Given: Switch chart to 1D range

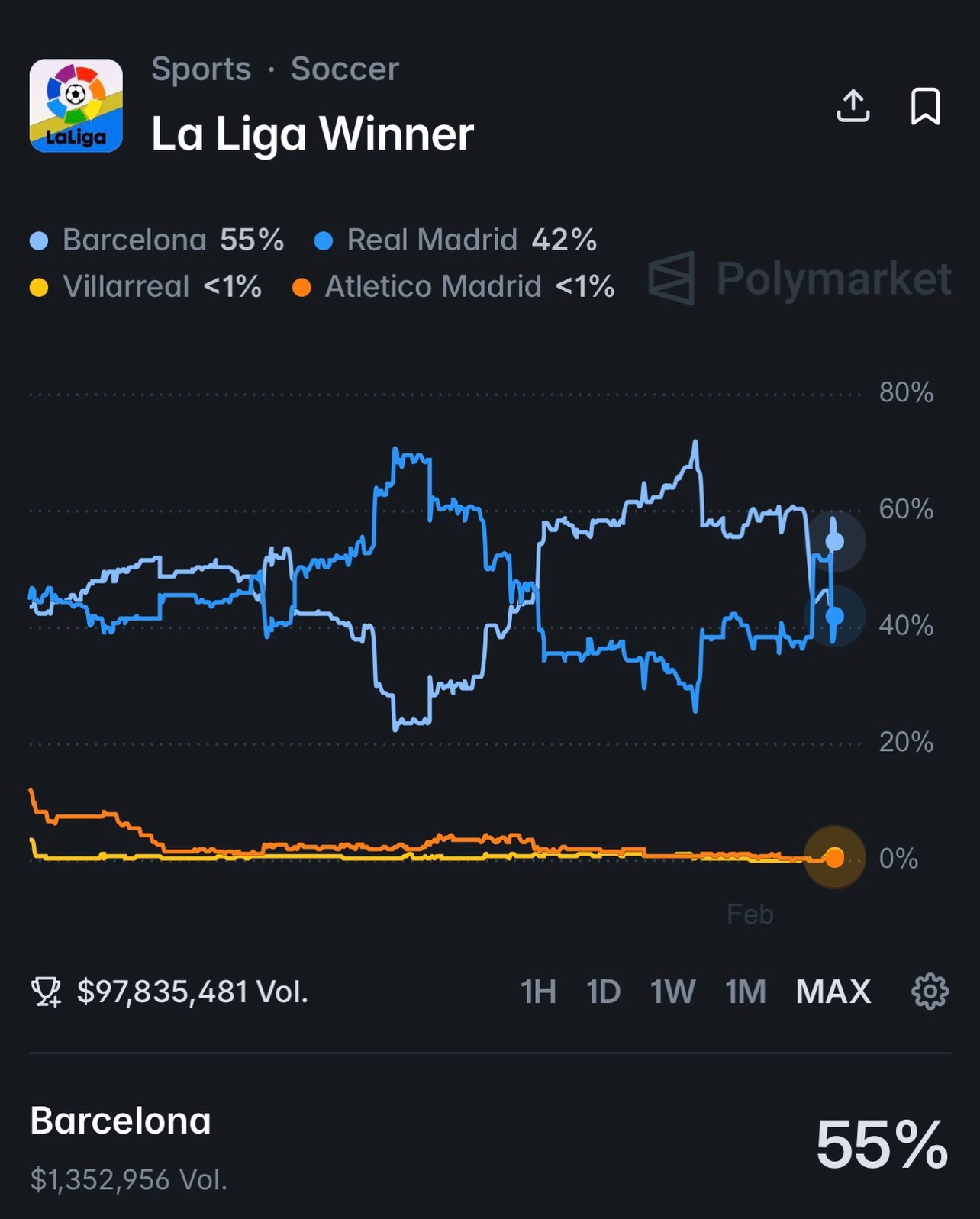Looking at the screenshot, I should (603, 992).
